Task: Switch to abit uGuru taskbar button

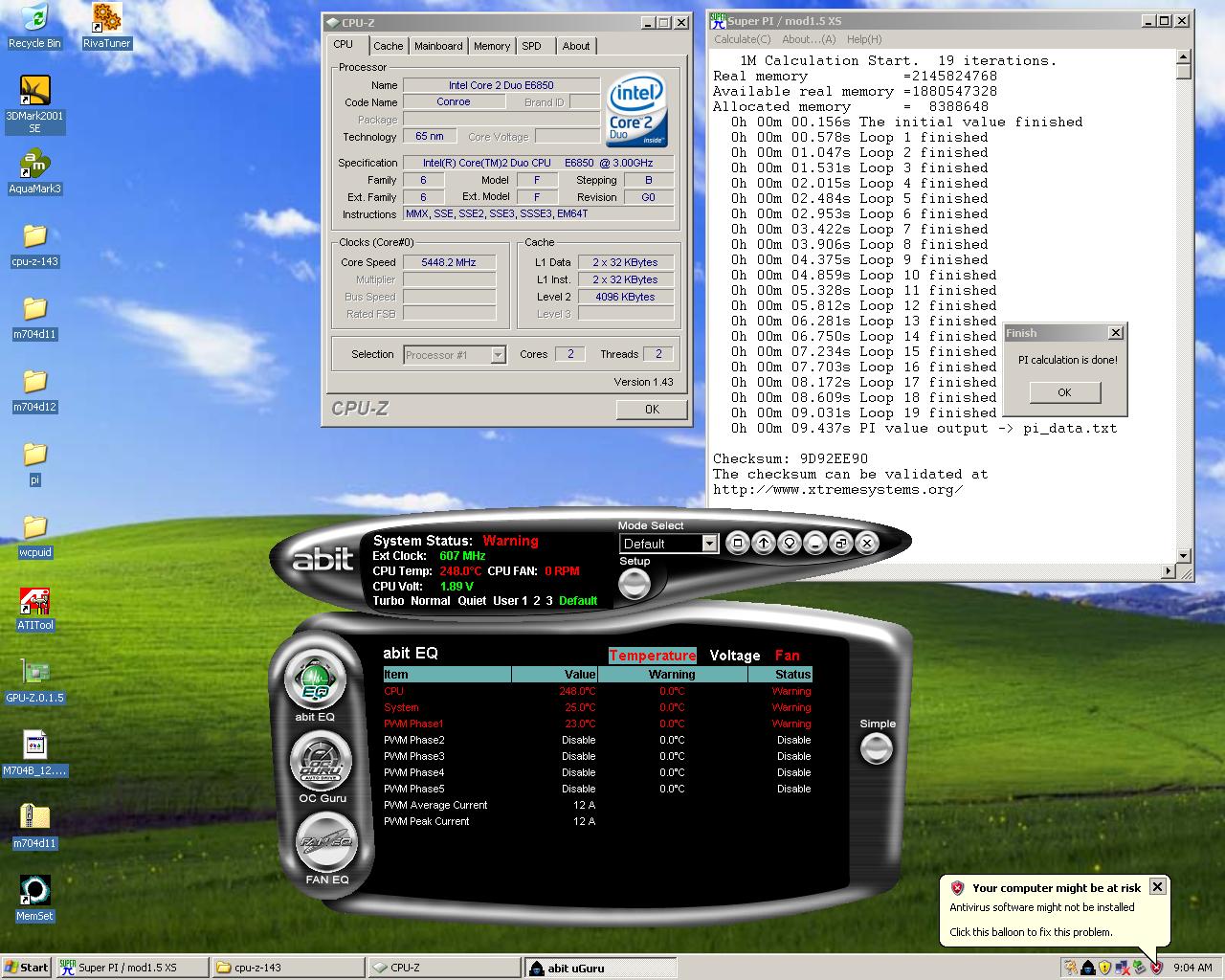Action: click(x=600, y=968)
